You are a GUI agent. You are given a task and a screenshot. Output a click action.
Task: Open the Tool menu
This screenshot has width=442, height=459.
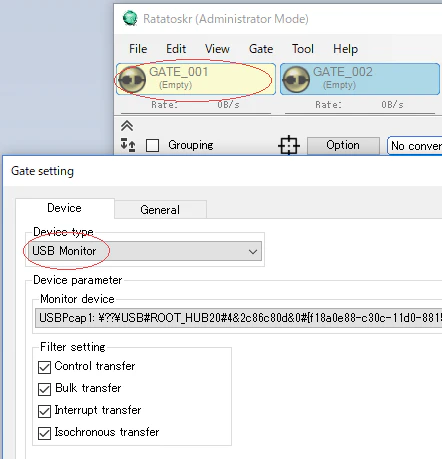(x=303, y=49)
